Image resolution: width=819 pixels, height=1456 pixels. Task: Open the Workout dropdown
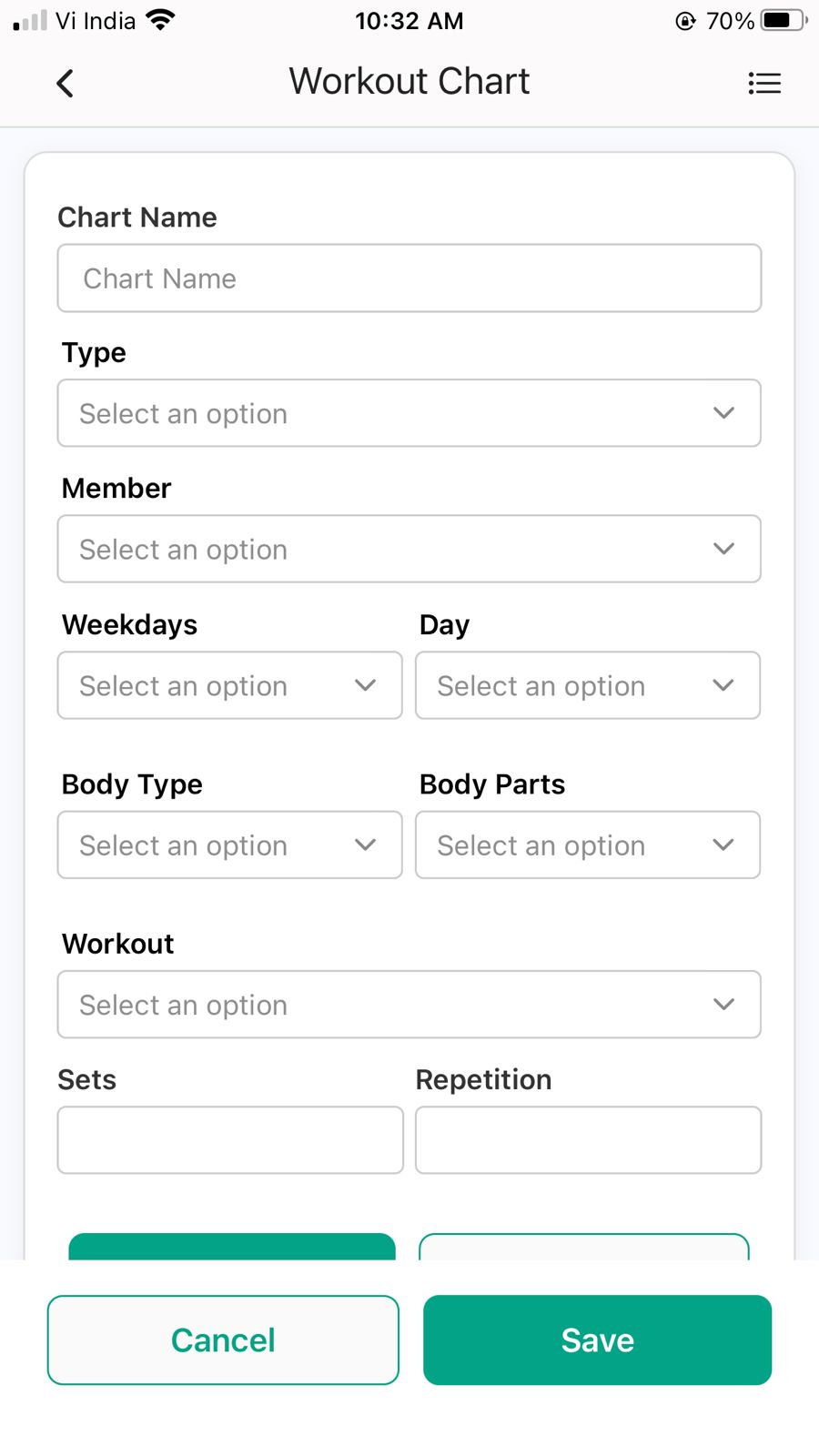409,1005
